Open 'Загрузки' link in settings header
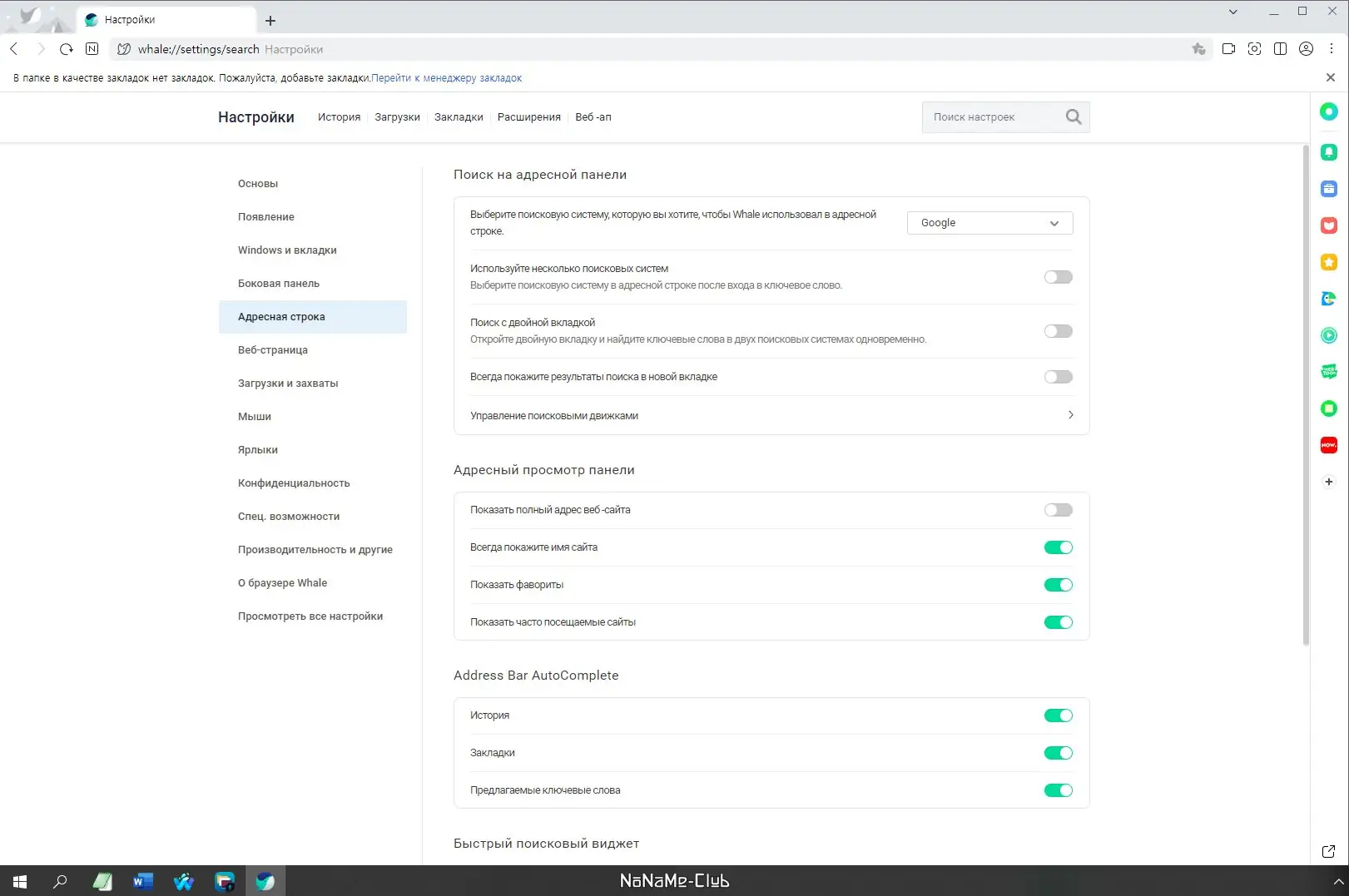Viewport: 1349px width, 896px height. (397, 117)
